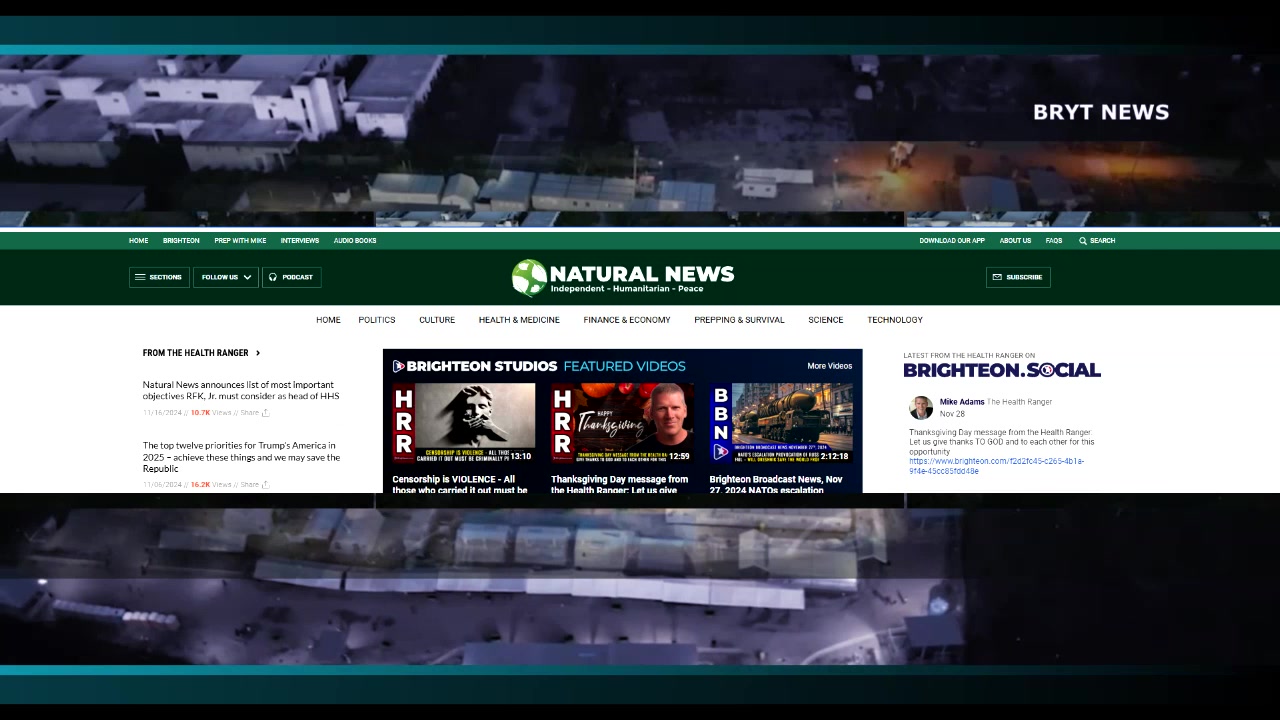Play the Thanksgiving Day message video thumbnail
This screenshot has width=1280, height=720.
tap(621, 423)
